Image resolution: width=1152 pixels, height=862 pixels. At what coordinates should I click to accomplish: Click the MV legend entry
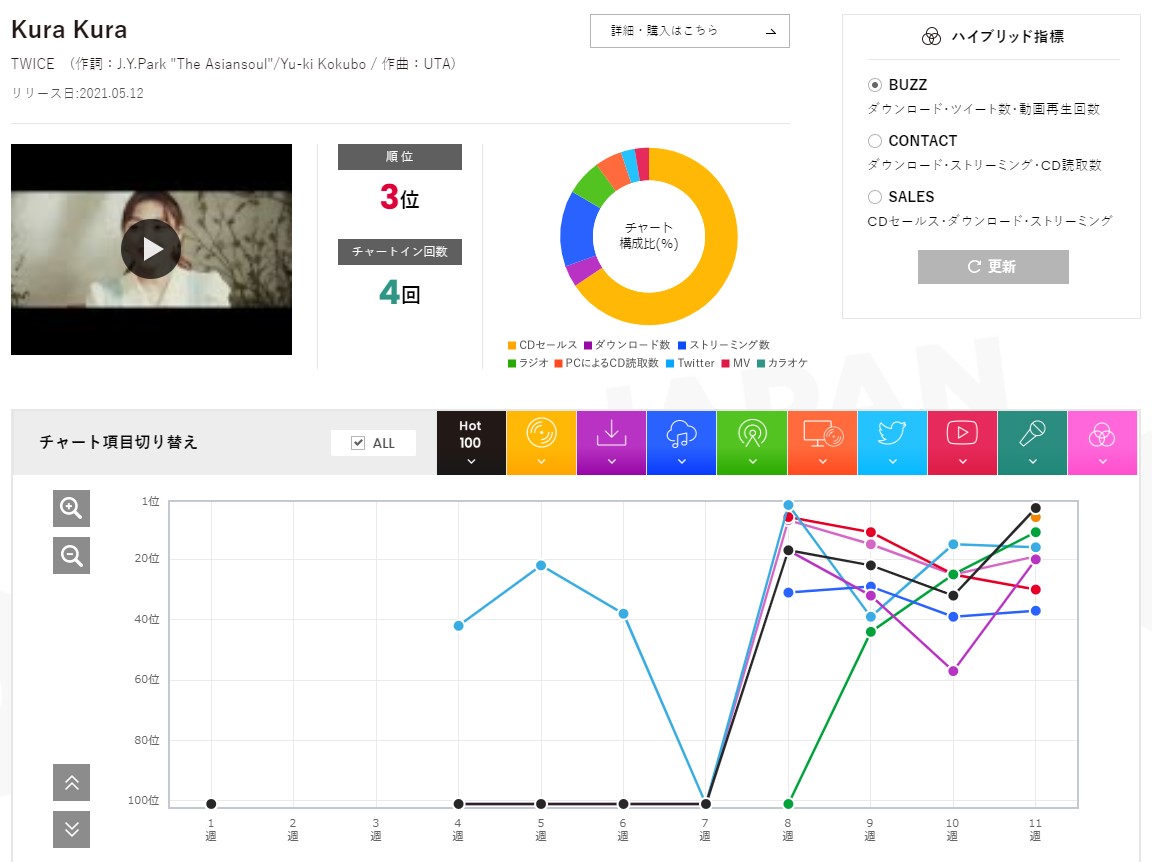point(735,363)
